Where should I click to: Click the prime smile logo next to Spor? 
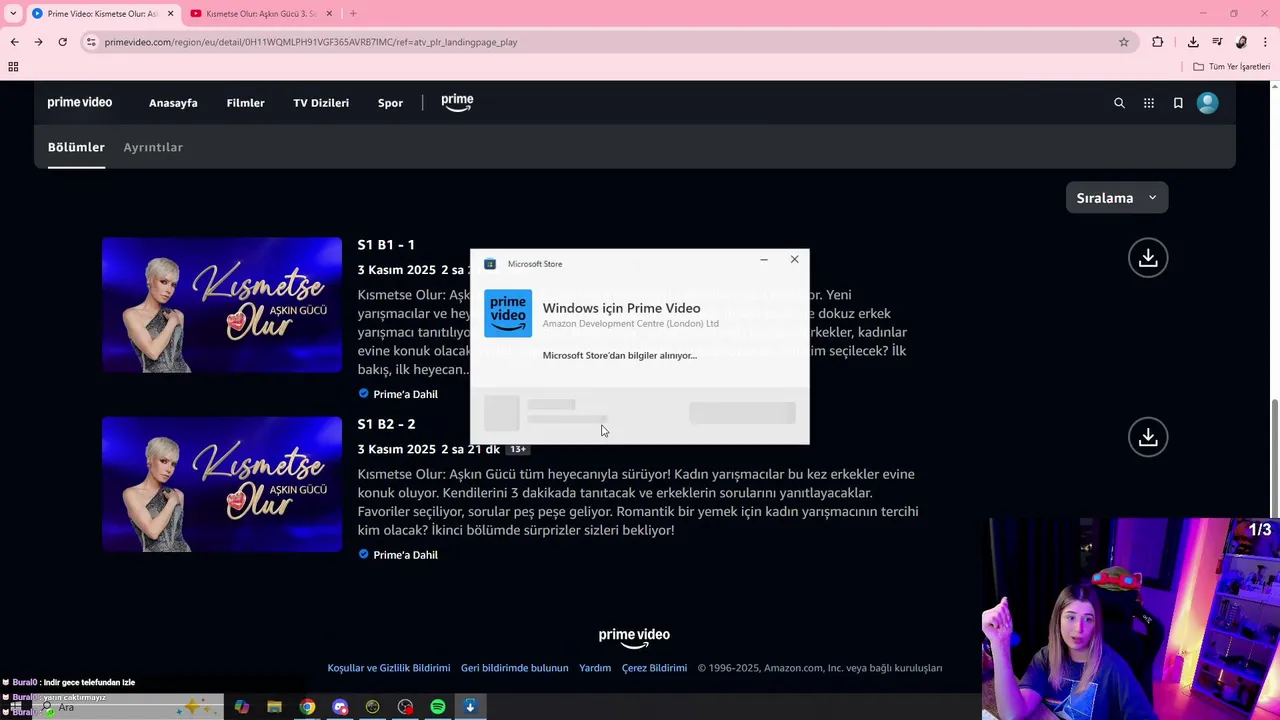pyautogui.click(x=457, y=102)
